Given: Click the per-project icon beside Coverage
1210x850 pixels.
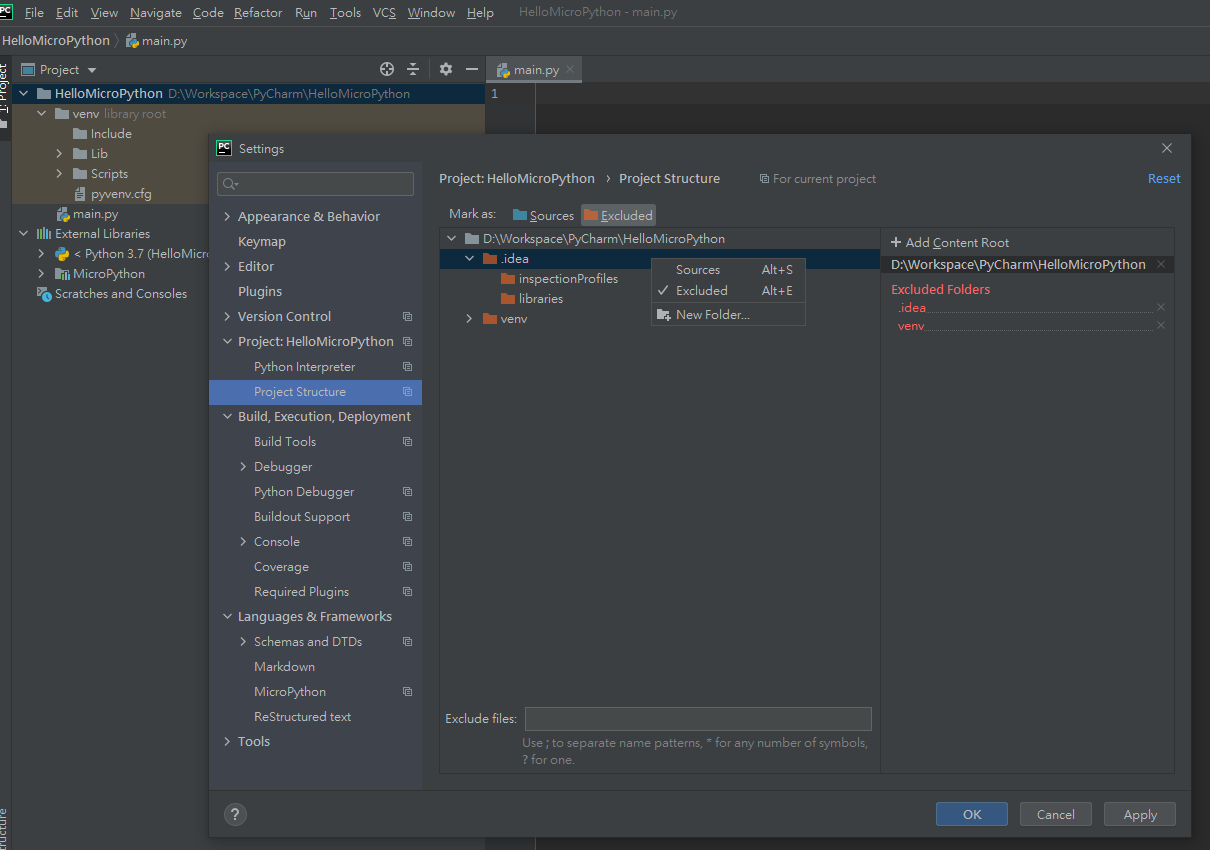Looking at the screenshot, I should (x=407, y=567).
